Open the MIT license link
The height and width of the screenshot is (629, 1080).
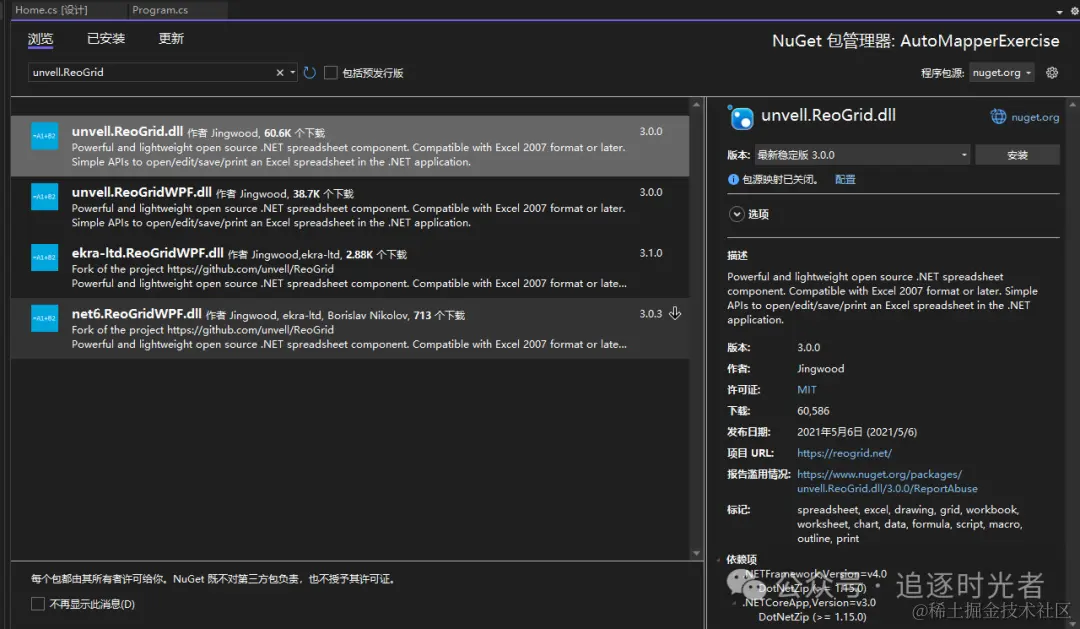pos(807,389)
